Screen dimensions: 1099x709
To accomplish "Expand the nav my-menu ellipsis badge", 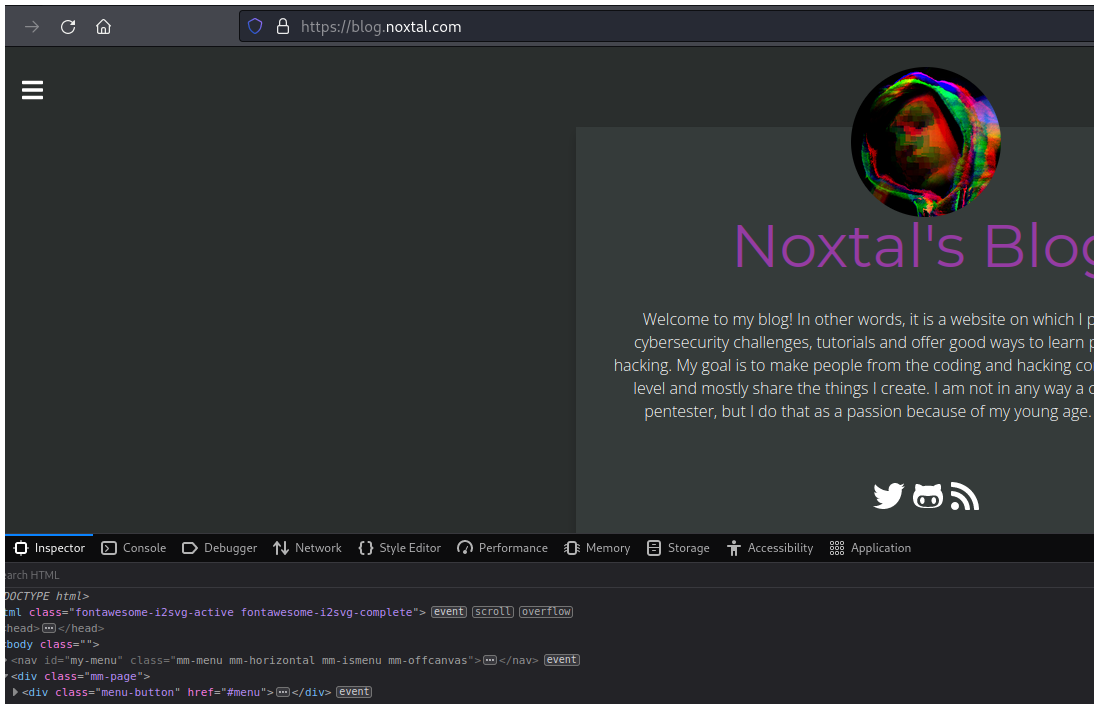I will 490,660.
